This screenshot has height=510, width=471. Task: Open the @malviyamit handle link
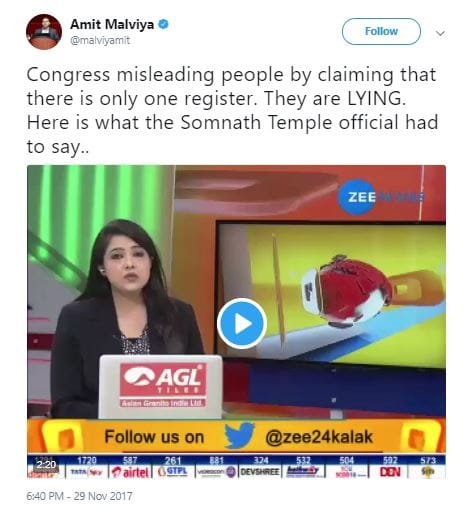coord(100,40)
